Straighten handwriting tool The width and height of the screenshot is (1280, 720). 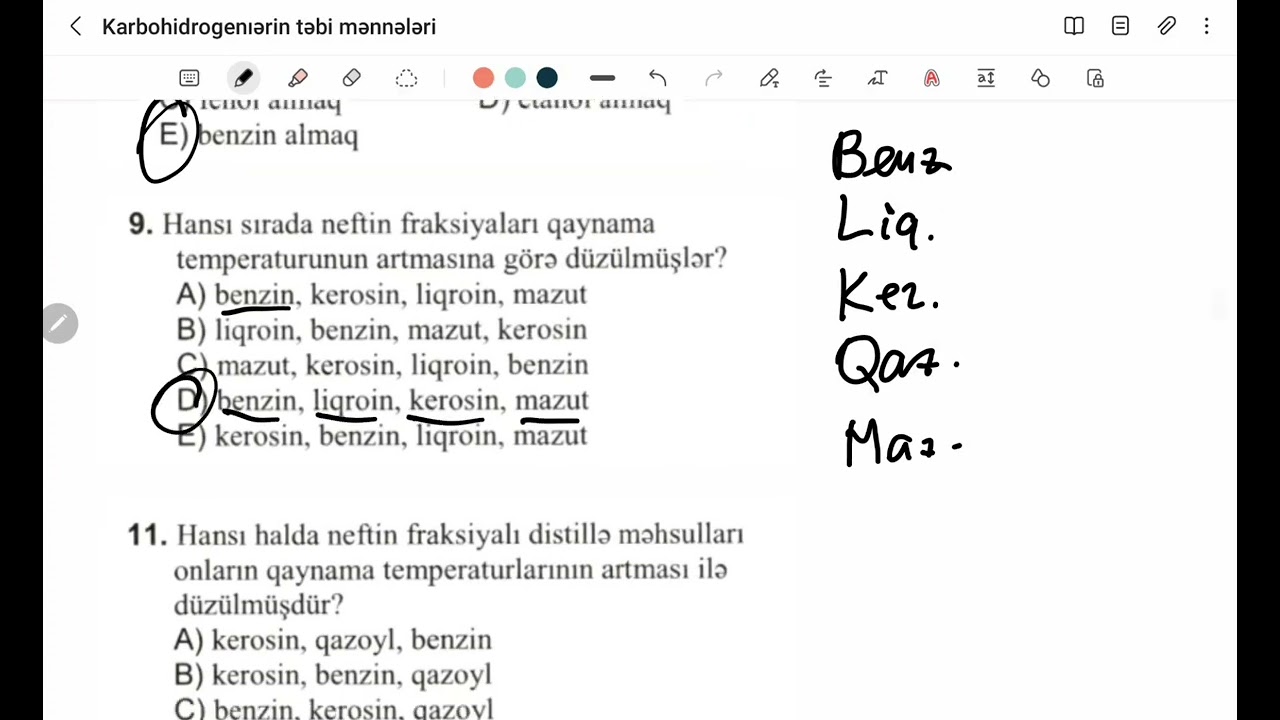[x=823, y=78]
